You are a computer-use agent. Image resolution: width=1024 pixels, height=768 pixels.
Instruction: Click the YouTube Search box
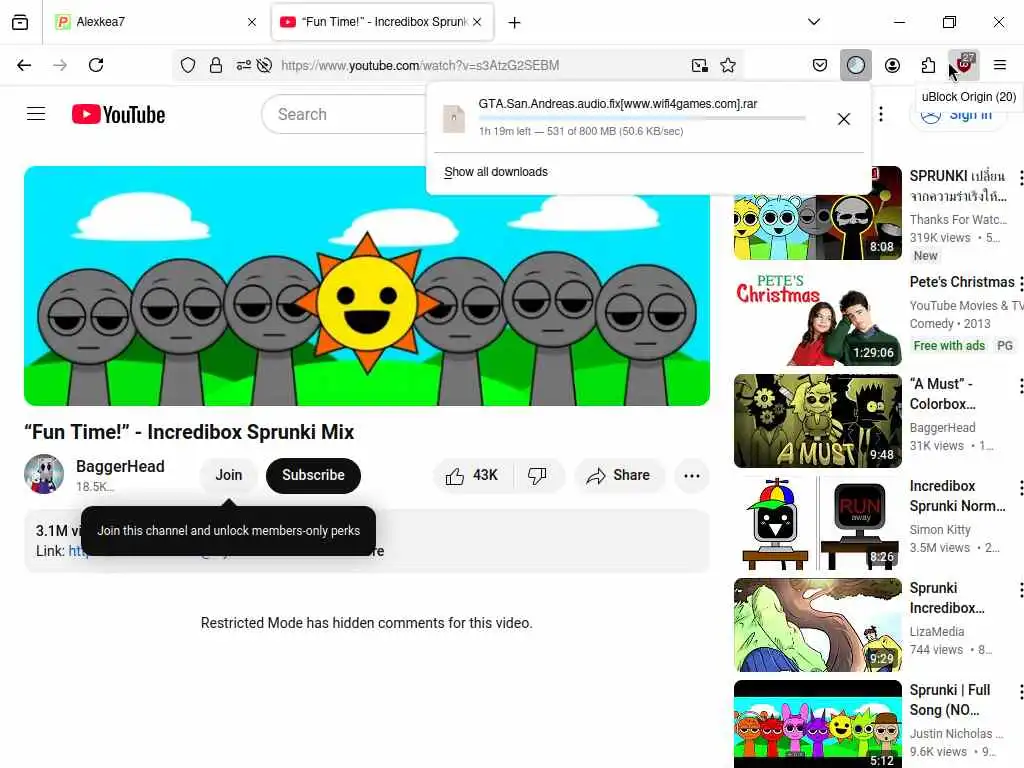[344, 114]
